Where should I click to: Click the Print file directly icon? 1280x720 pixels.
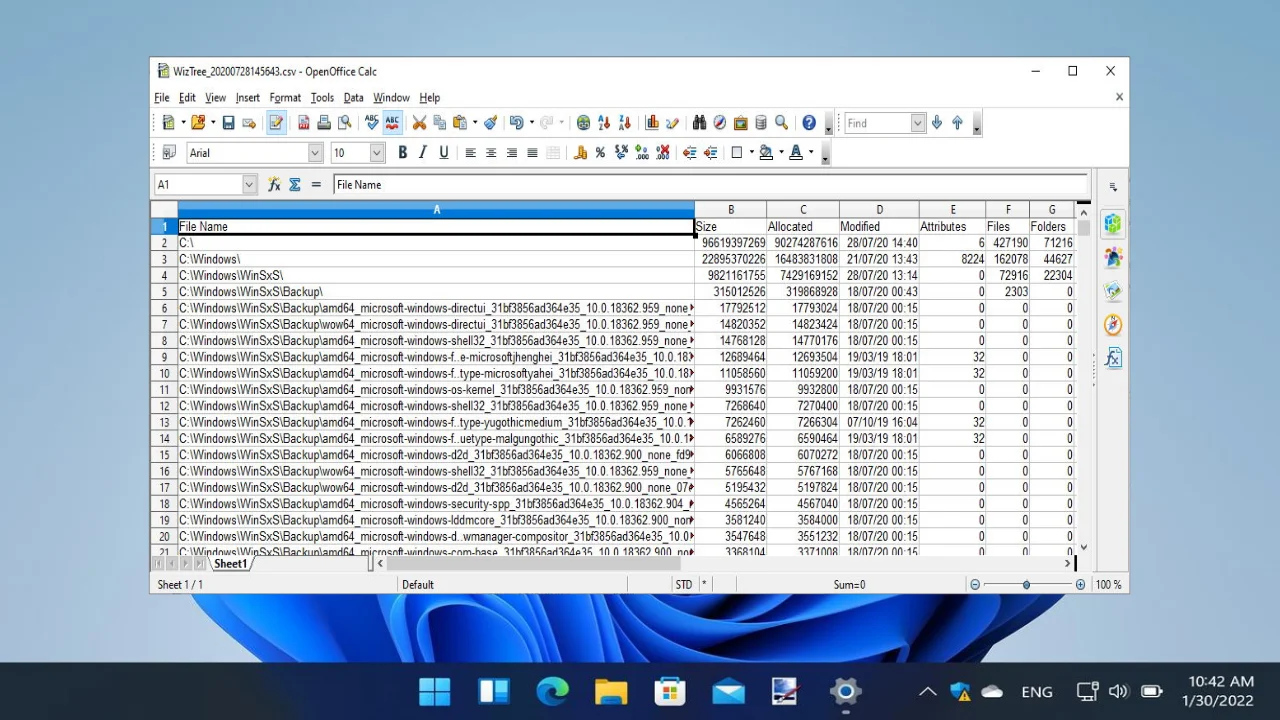click(x=324, y=123)
